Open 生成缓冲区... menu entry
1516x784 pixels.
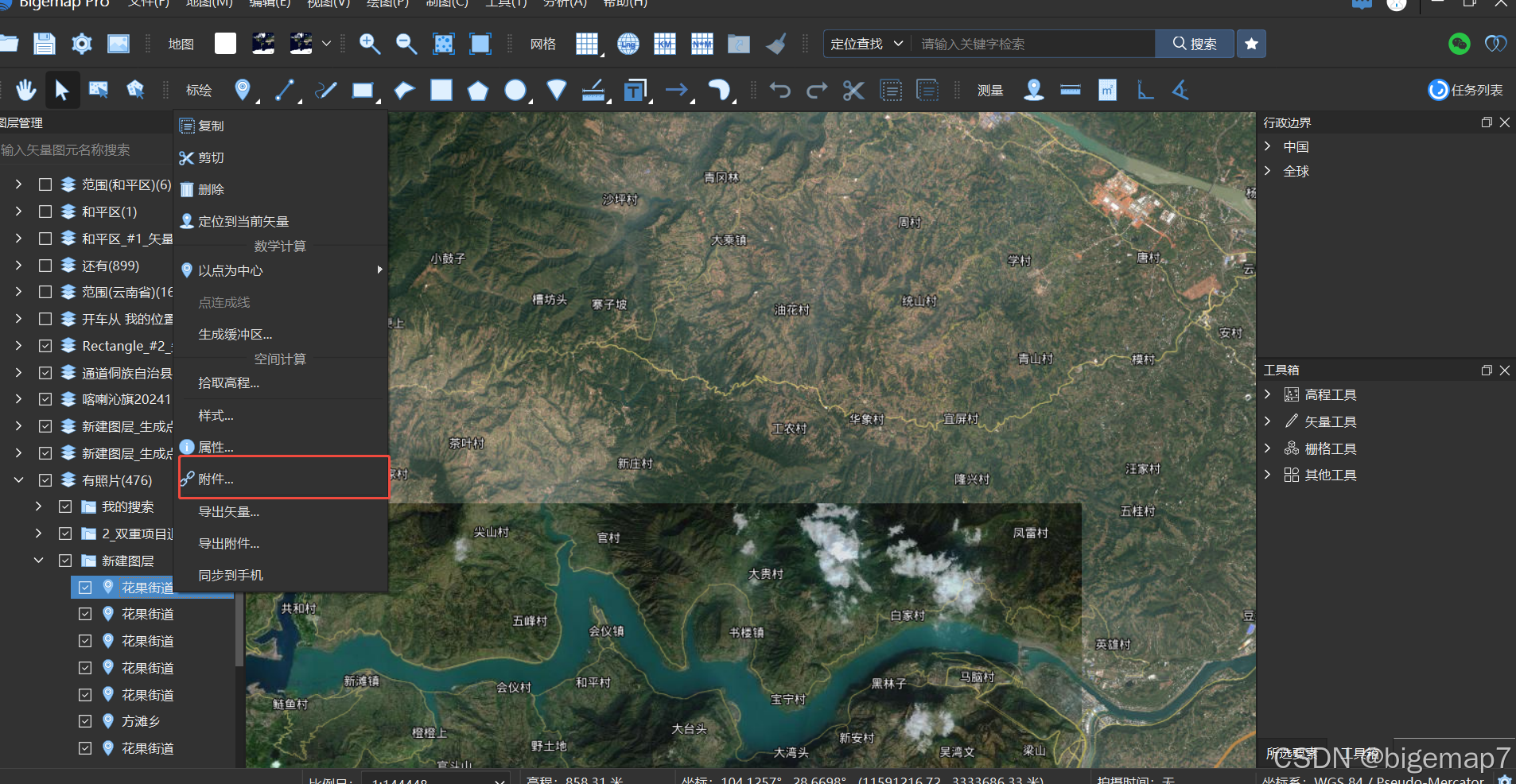tap(281, 334)
